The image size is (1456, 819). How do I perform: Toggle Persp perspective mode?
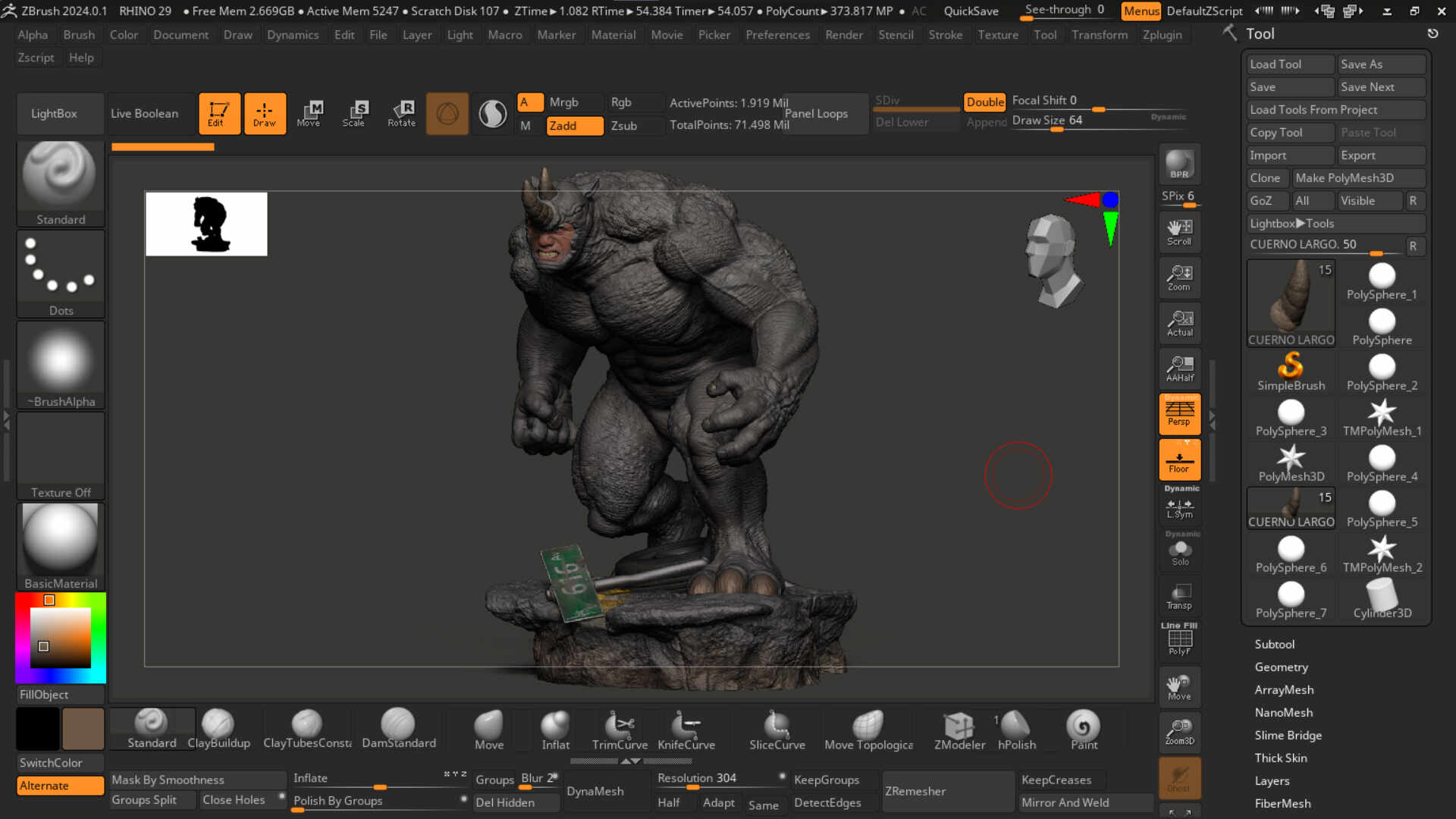(1179, 413)
